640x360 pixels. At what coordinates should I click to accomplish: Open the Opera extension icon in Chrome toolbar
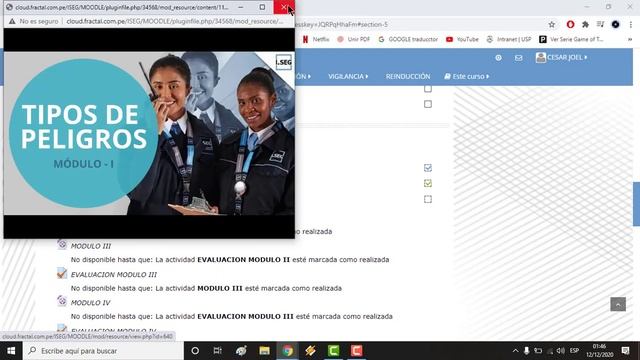[570, 24]
